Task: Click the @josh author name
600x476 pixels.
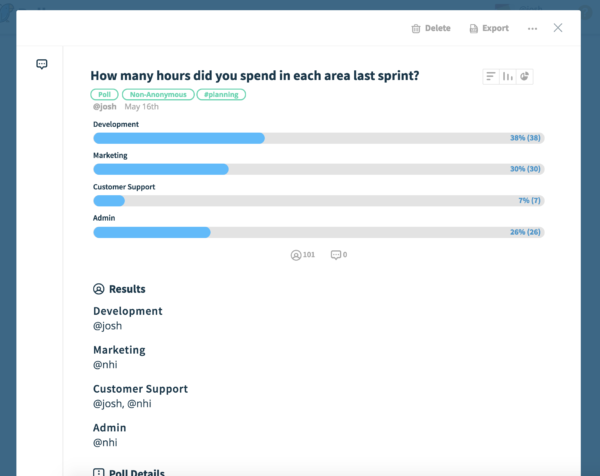Action: click(x=104, y=107)
